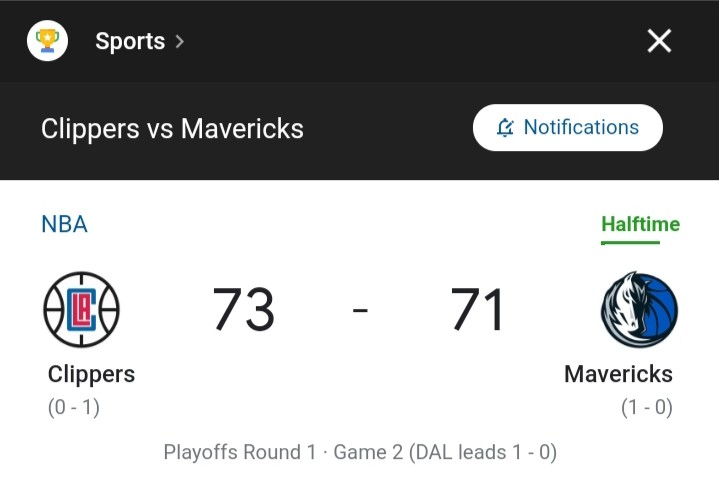Close the sports panel with X

click(x=659, y=41)
